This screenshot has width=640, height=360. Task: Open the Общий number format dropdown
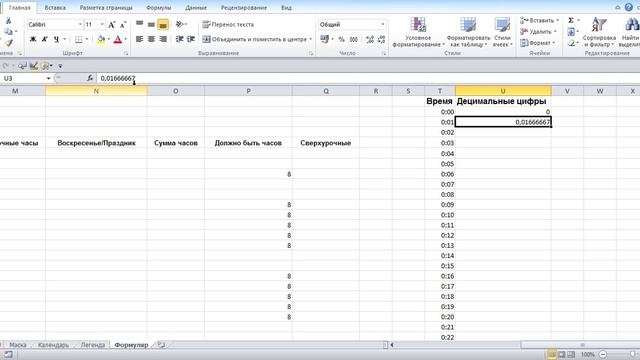click(382, 24)
